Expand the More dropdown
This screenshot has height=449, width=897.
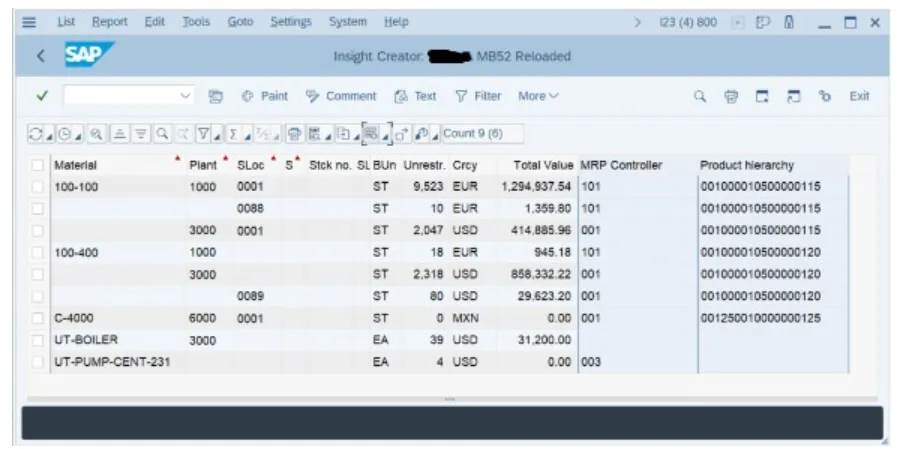coord(538,96)
